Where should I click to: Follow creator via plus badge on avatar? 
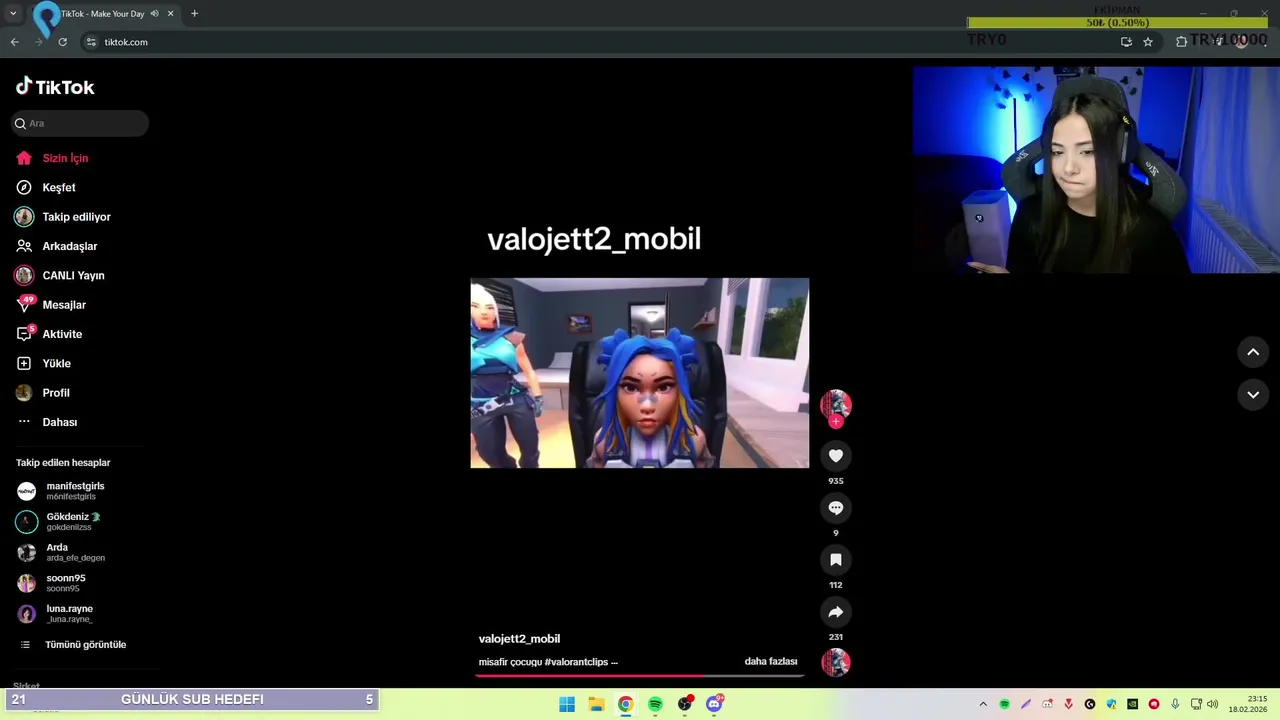836,421
